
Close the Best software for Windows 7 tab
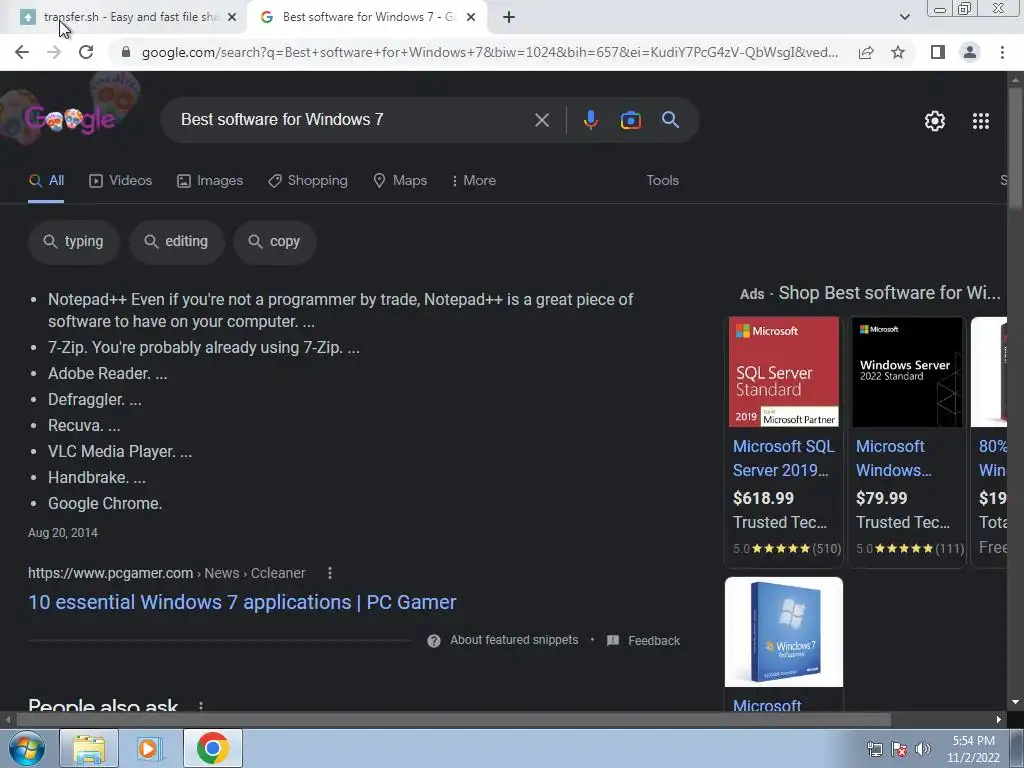pyautogui.click(x=471, y=18)
